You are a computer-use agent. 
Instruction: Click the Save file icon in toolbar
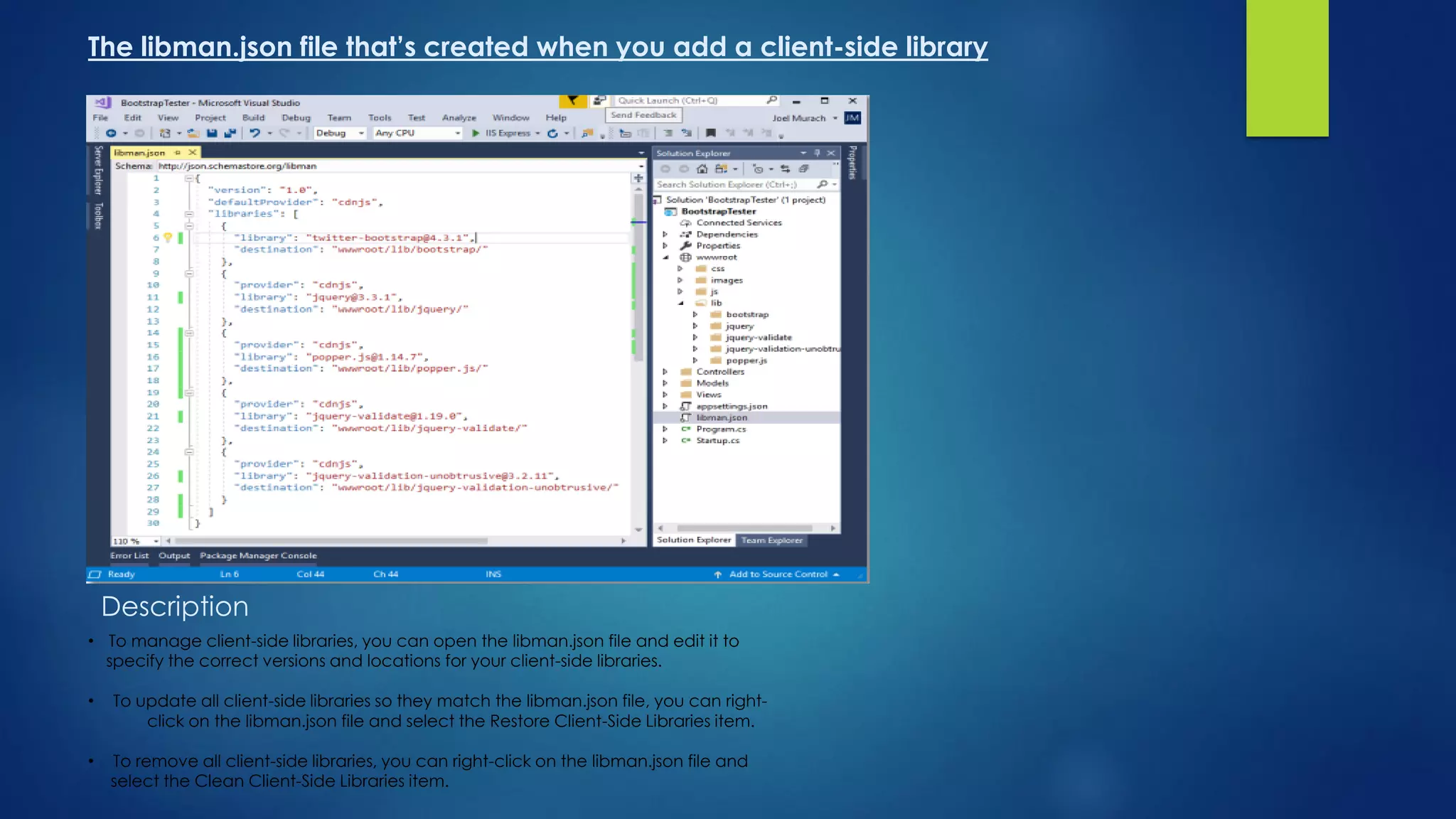212,133
